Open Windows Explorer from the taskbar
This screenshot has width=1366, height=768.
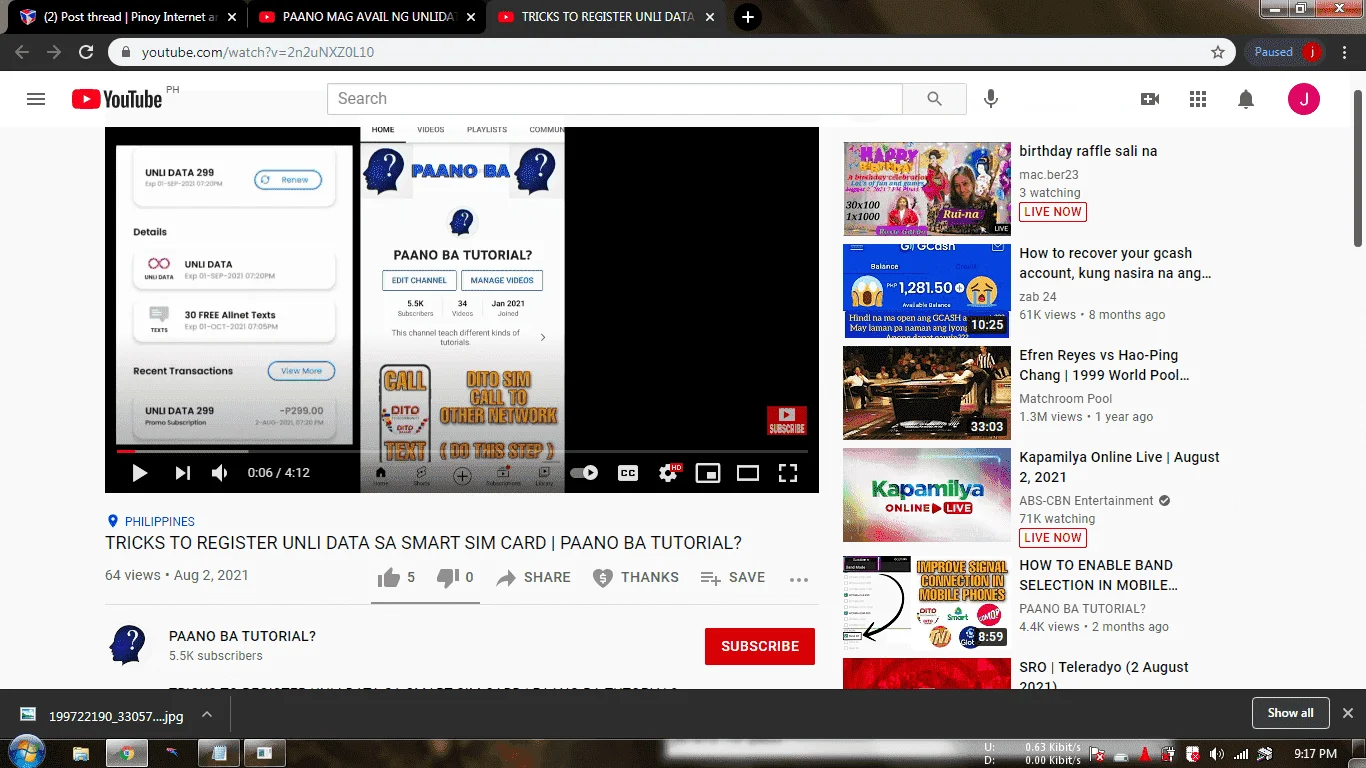(81, 753)
